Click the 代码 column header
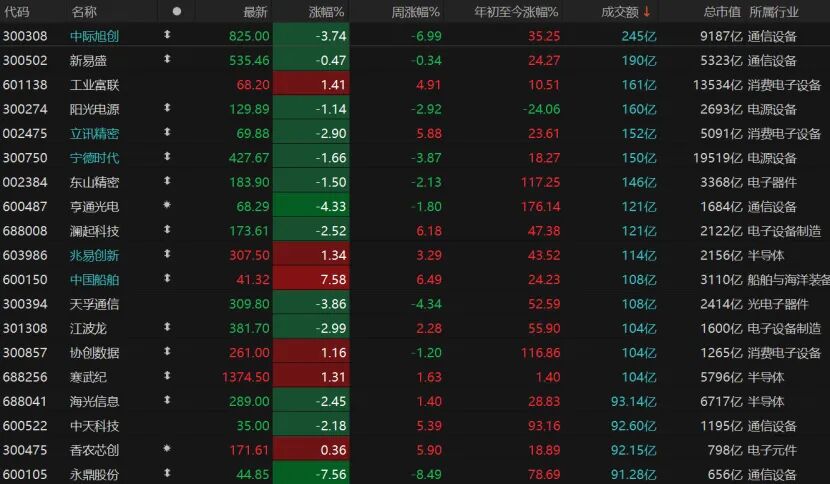This screenshot has height=484, width=830. [17, 12]
